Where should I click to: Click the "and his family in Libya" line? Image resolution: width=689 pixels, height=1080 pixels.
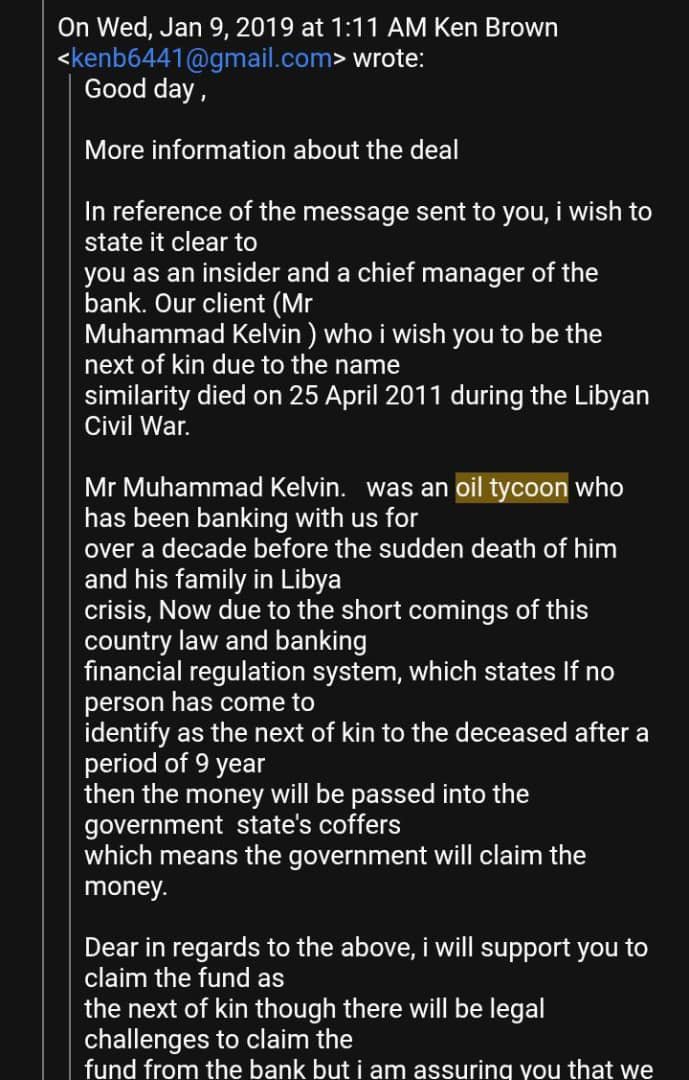(212, 580)
